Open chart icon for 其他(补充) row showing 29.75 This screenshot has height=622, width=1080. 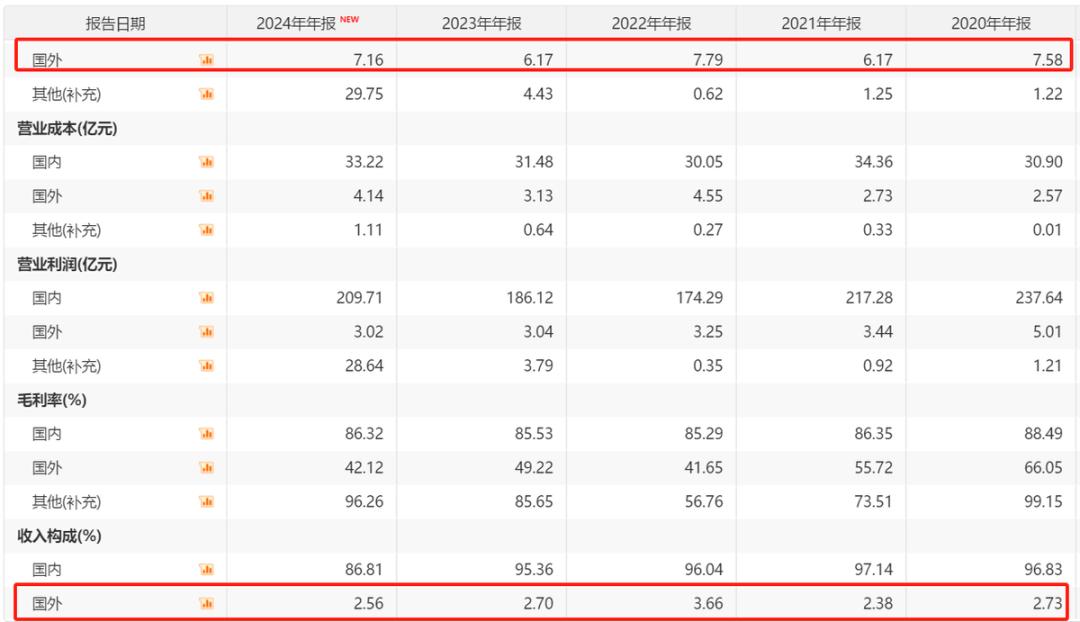point(207,94)
